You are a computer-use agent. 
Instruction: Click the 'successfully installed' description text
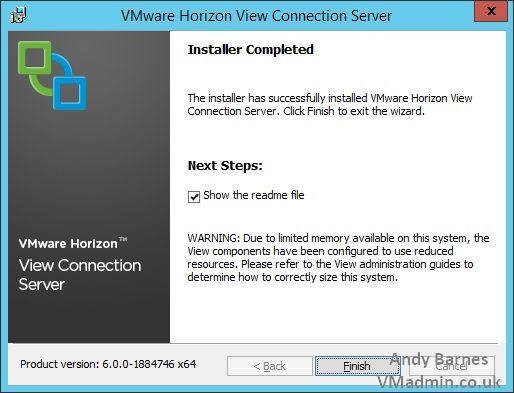pyautogui.click(x=330, y=104)
